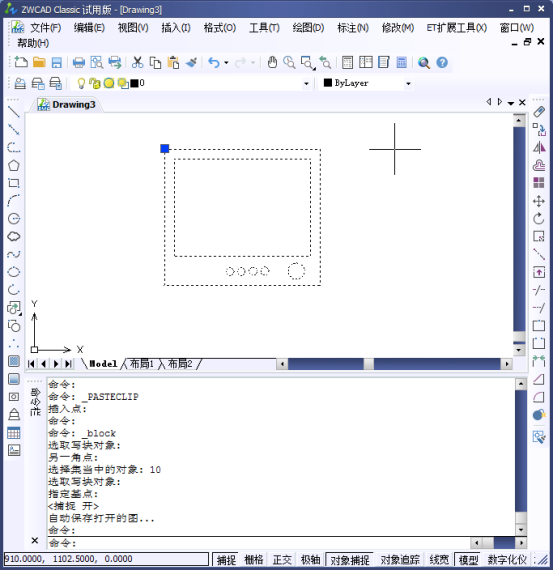The height and width of the screenshot is (571, 554).
Task: Select the Spline draw tool
Action: point(14,254)
